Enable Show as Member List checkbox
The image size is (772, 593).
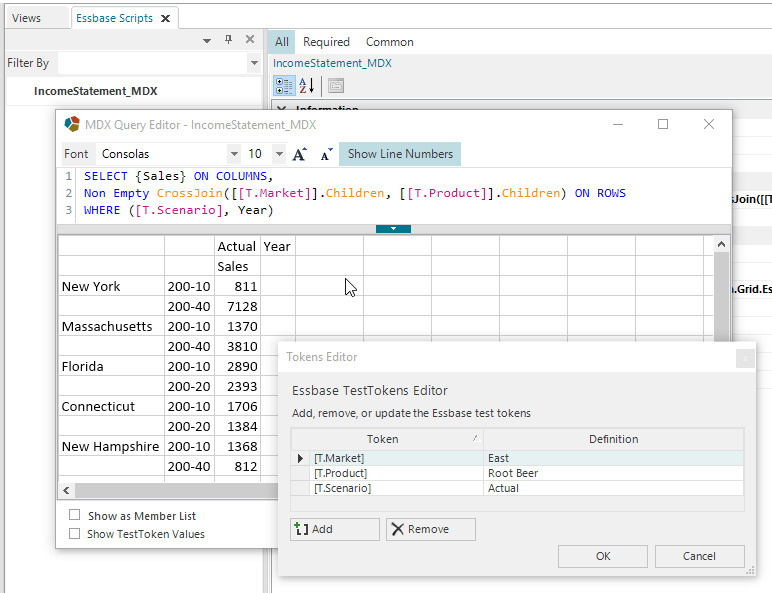(x=74, y=515)
